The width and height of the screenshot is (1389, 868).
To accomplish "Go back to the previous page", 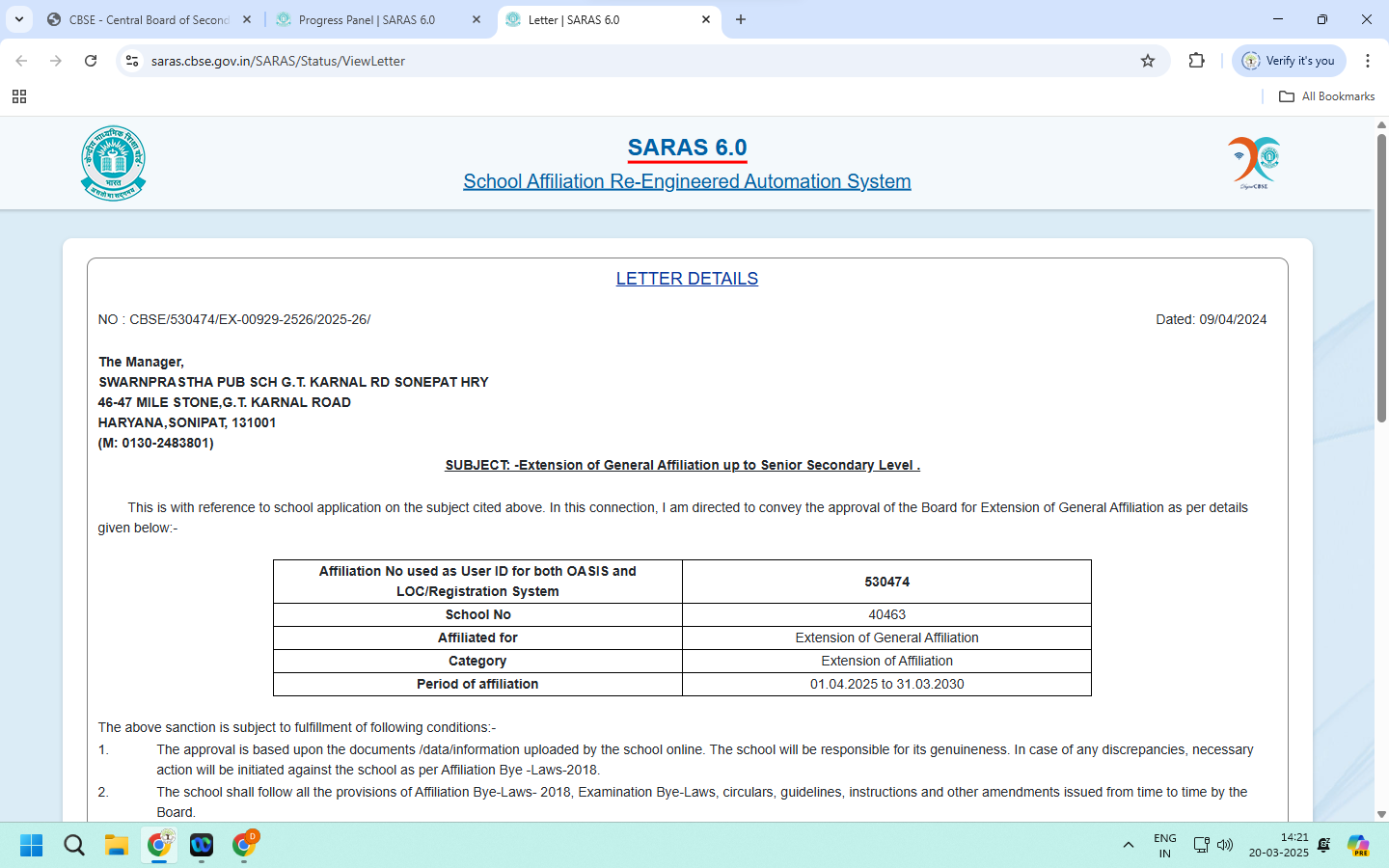I will (x=21, y=61).
